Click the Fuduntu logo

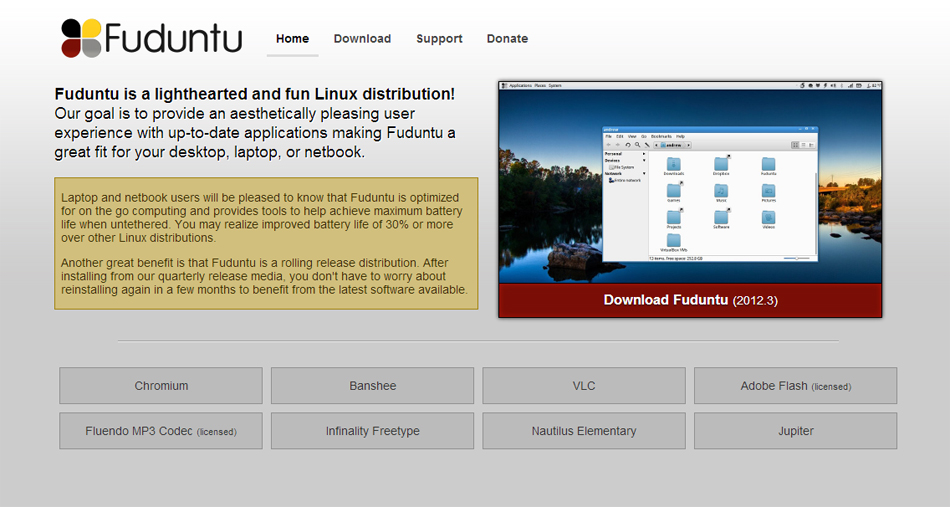coord(151,38)
